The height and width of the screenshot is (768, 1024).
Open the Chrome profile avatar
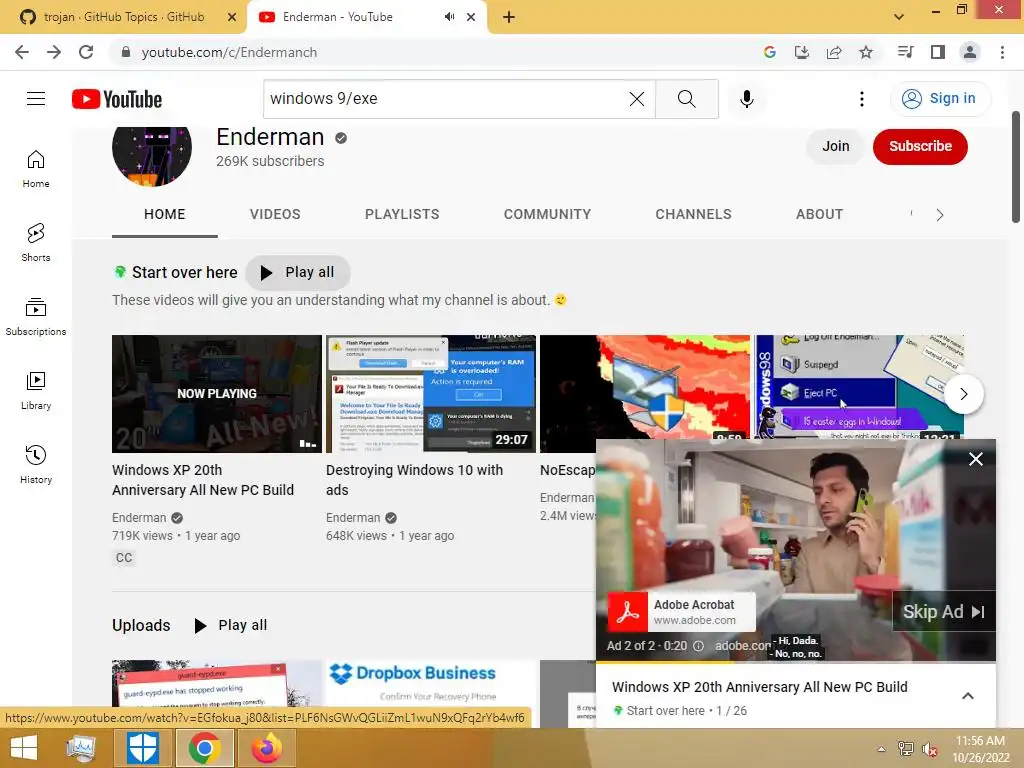[970, 52]
